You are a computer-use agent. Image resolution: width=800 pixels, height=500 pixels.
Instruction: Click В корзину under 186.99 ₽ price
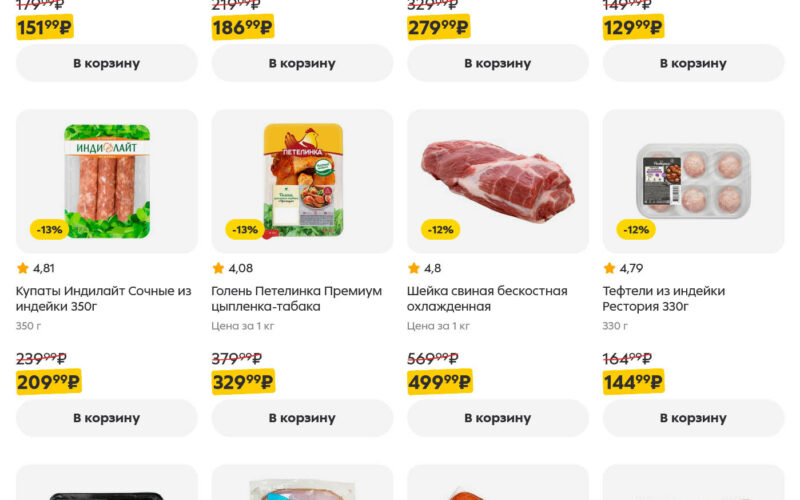click(302, 63)
